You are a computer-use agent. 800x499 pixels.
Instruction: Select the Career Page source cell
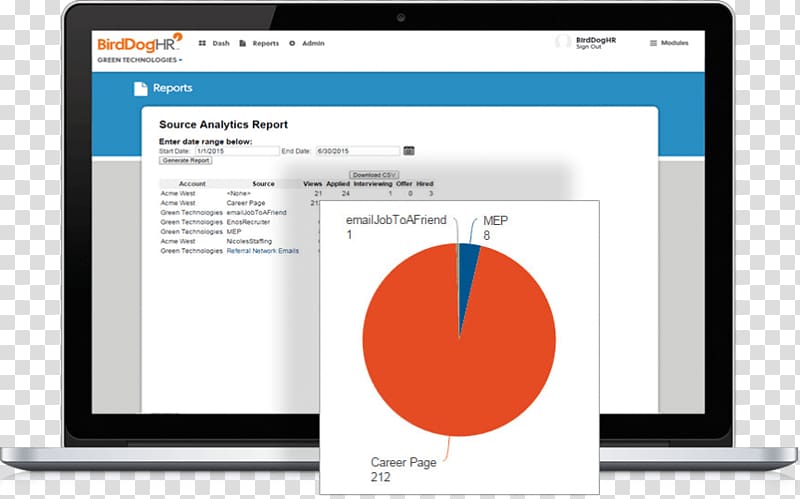[x=246, y=203]
